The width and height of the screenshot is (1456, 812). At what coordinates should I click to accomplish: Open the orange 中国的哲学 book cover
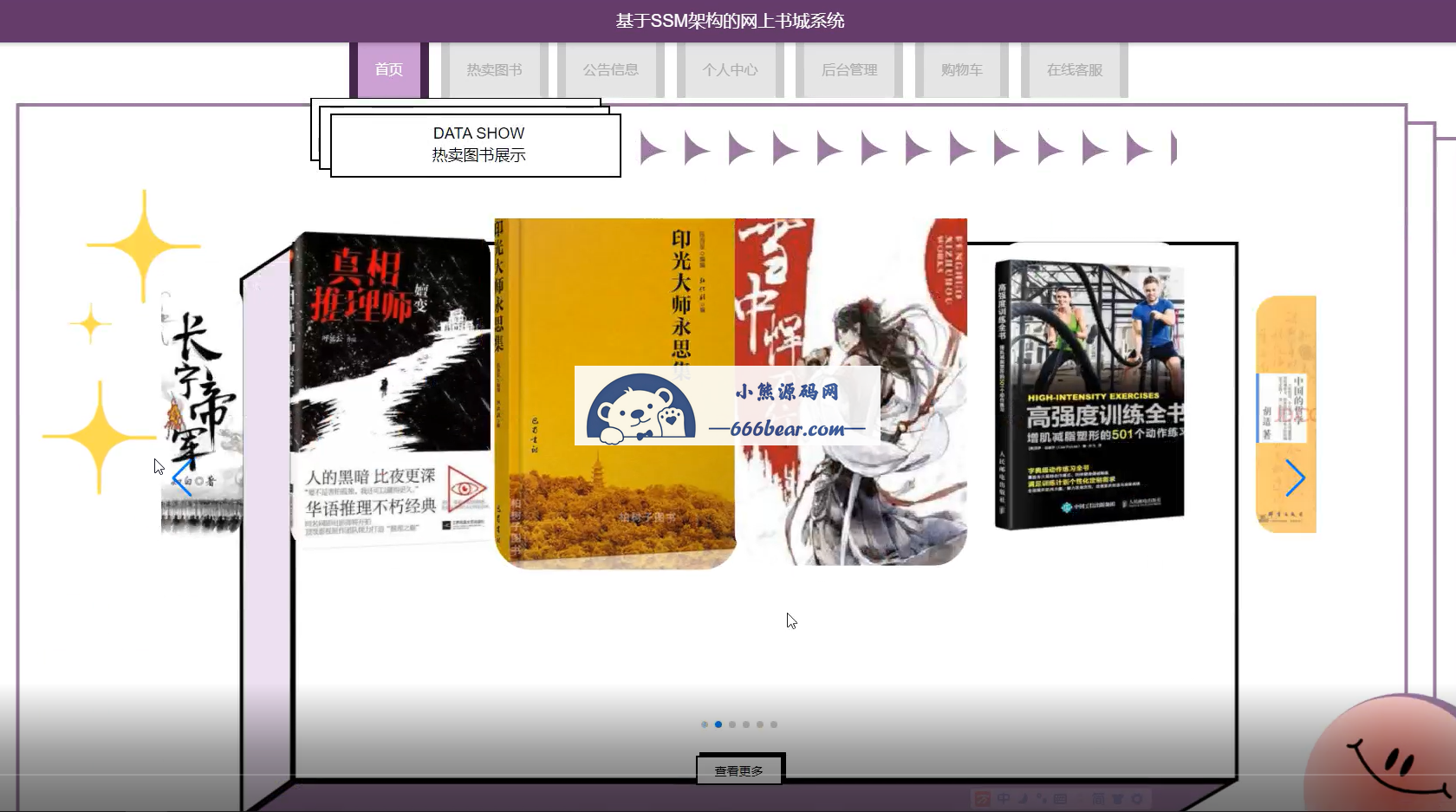[1286, 414]
